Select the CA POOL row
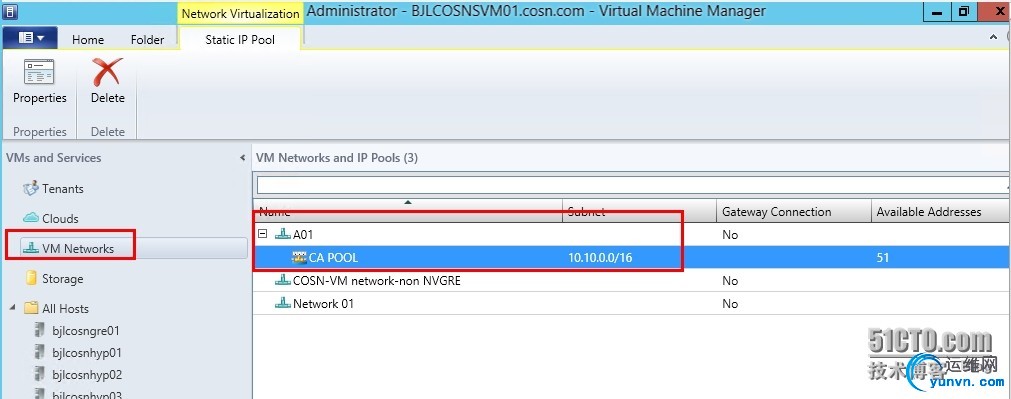This screenshot has width=1011, height=399. (632, 258)
